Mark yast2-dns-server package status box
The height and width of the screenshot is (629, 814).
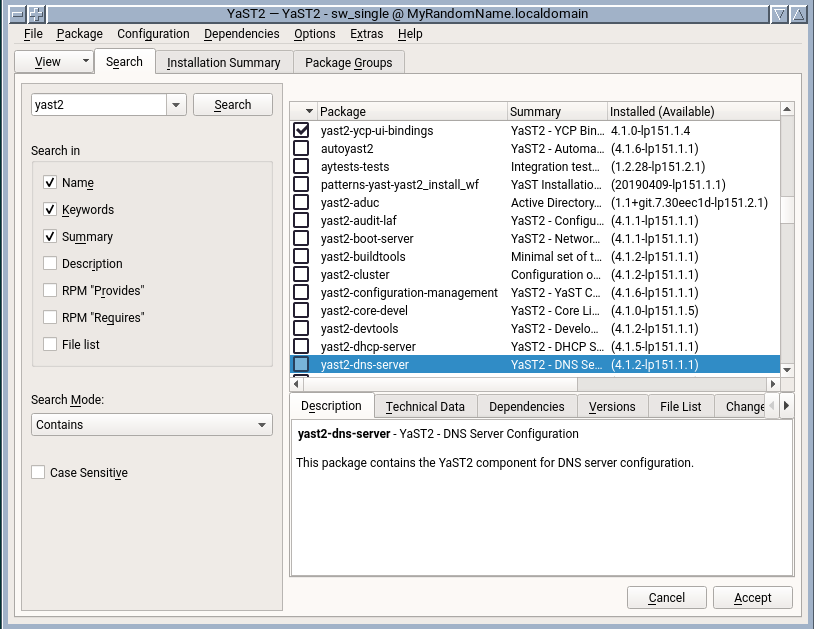coord(301,364)
